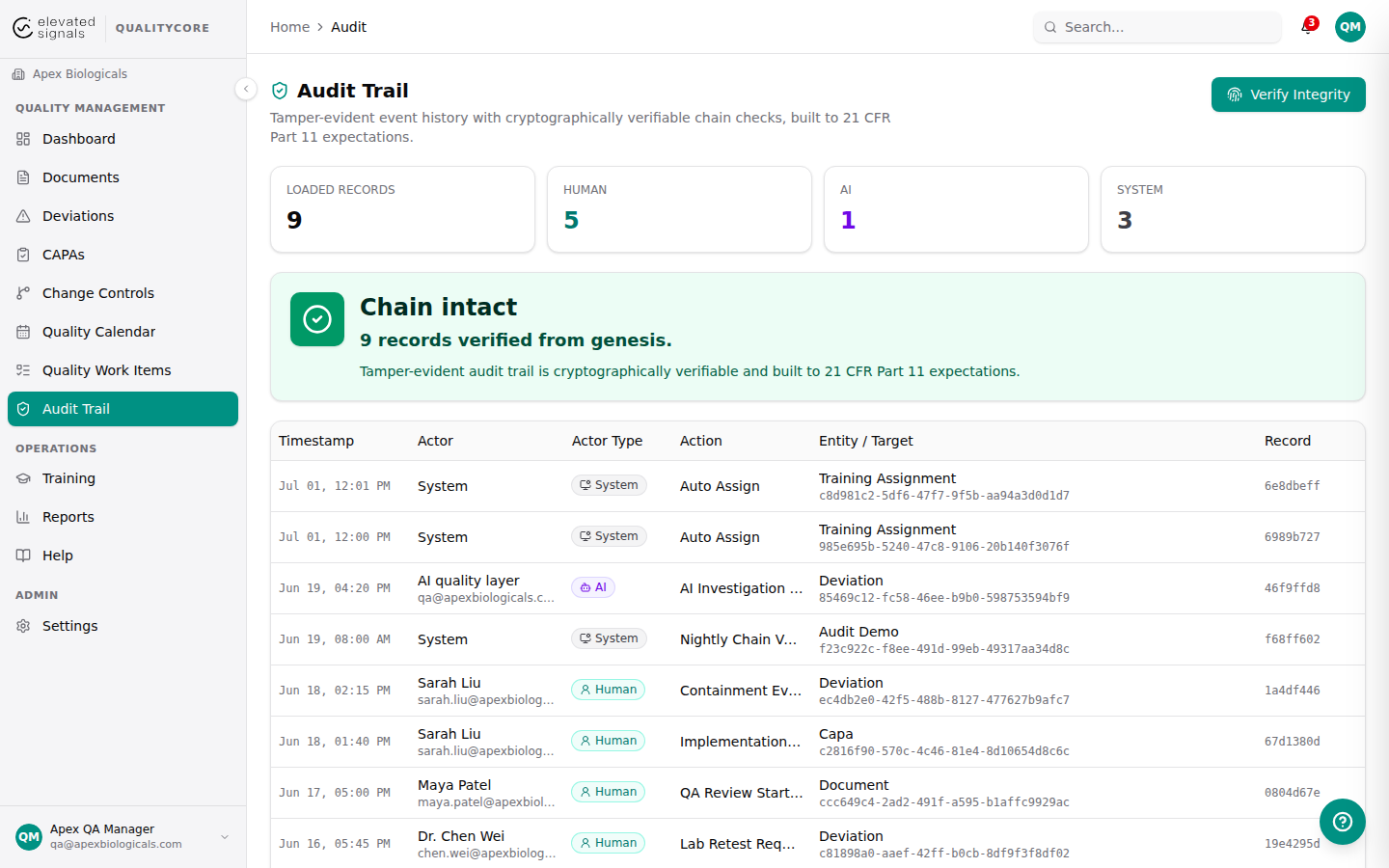Image resolution: width=1389 pixels, height=868 pixels.
Task: Open the floating help question mark button
Action: coord(1343,822)
